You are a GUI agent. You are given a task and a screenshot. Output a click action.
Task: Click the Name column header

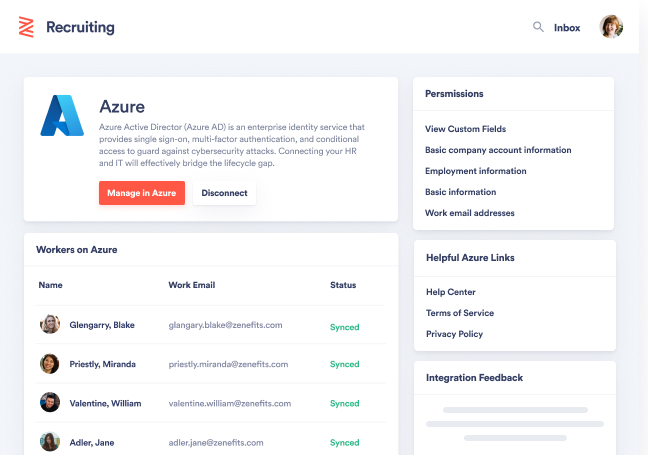50,285
